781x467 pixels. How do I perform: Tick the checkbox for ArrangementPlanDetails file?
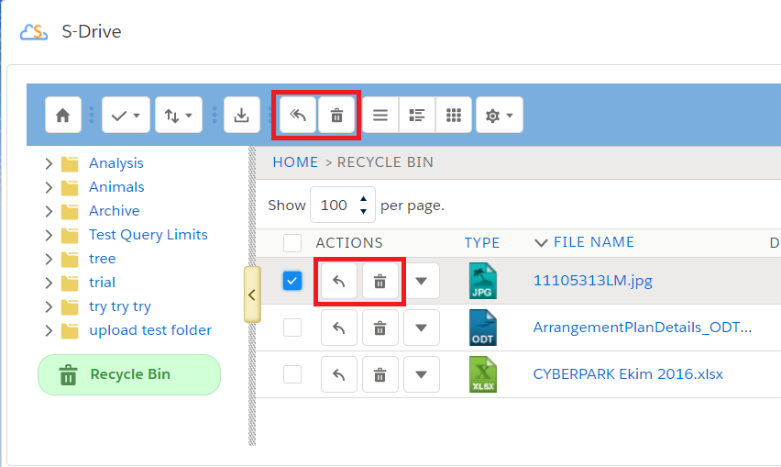point(292,327)
